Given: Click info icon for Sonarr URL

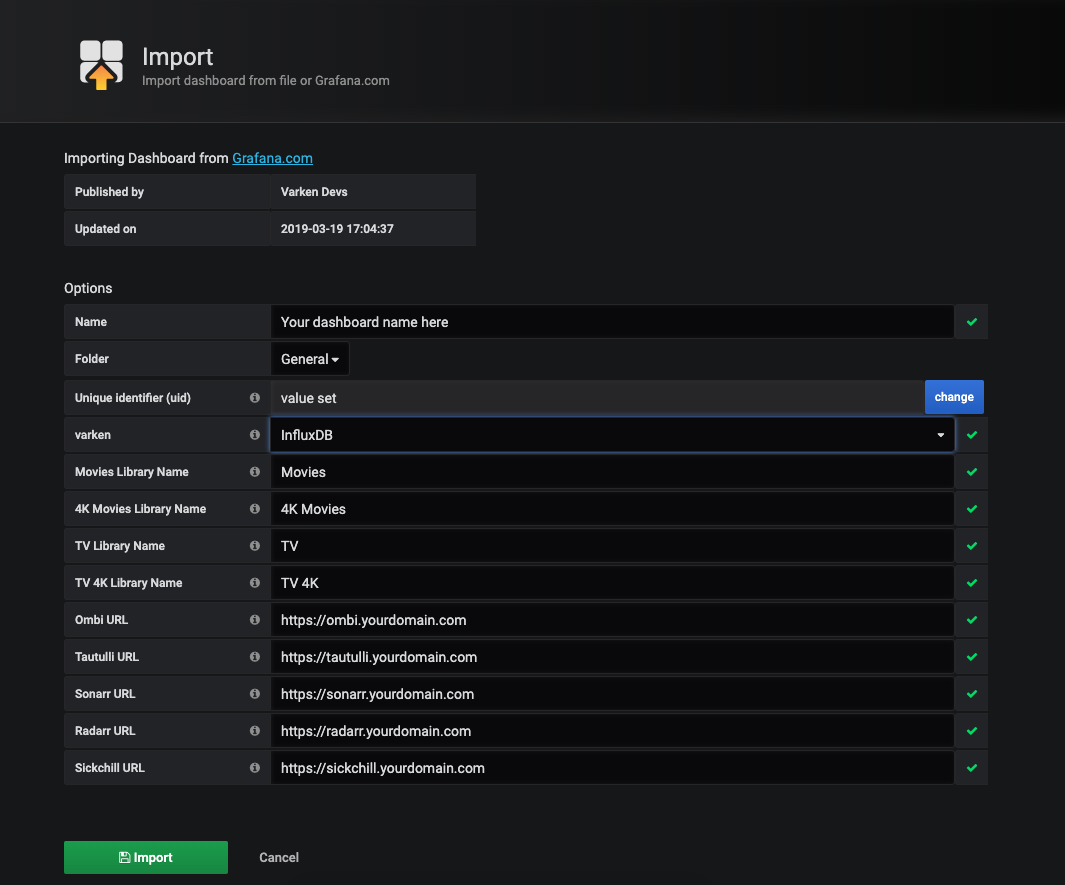Looking at the screenshot, I should [x=255, y=694].
